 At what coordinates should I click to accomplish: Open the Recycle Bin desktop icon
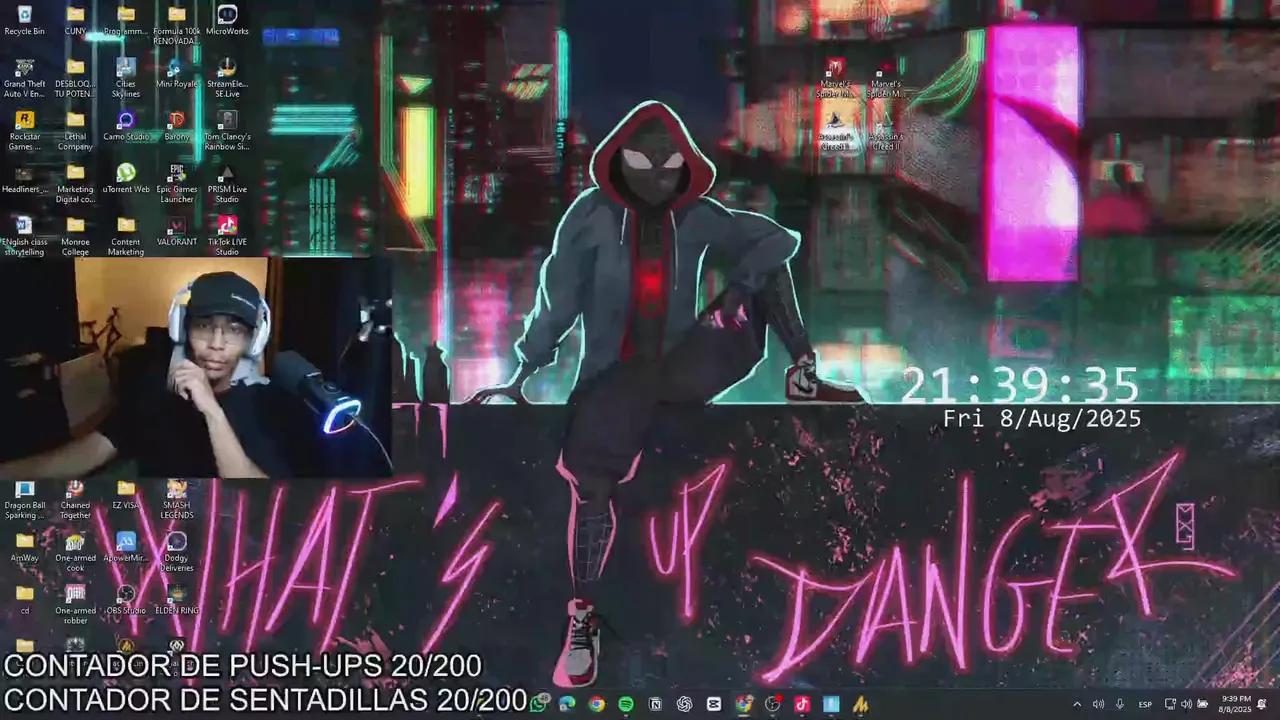point(24,20)
